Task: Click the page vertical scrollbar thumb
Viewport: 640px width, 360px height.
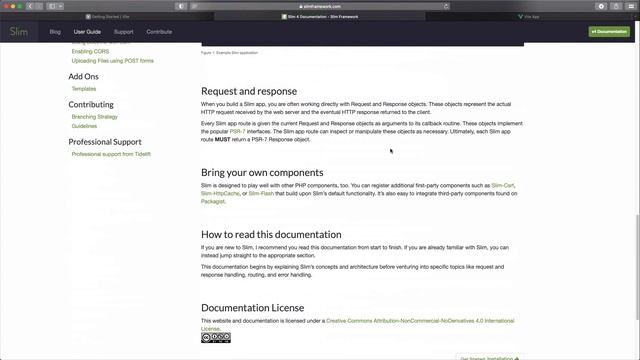Action: pos(638,267)
